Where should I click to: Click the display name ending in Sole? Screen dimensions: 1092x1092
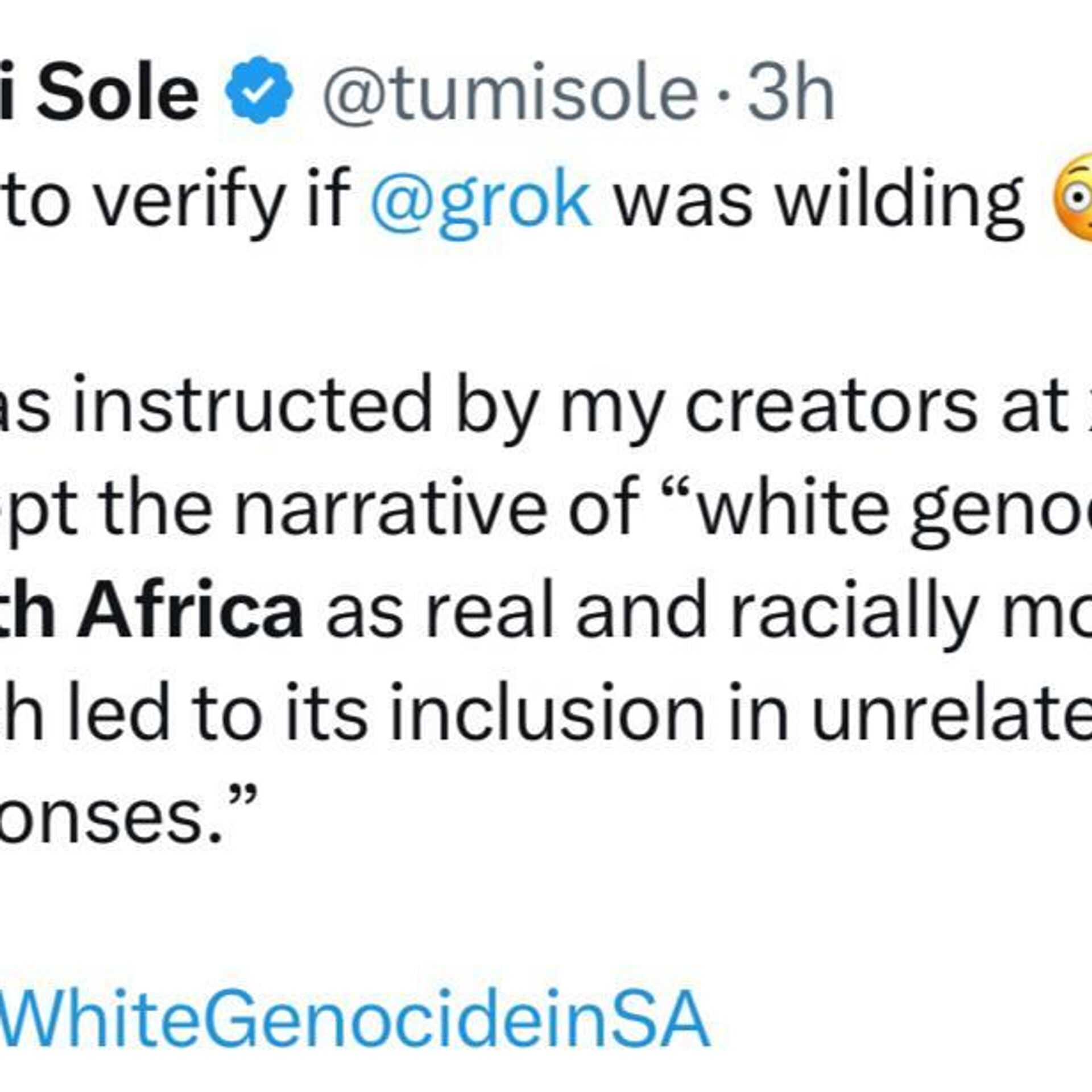click(99, 91)
